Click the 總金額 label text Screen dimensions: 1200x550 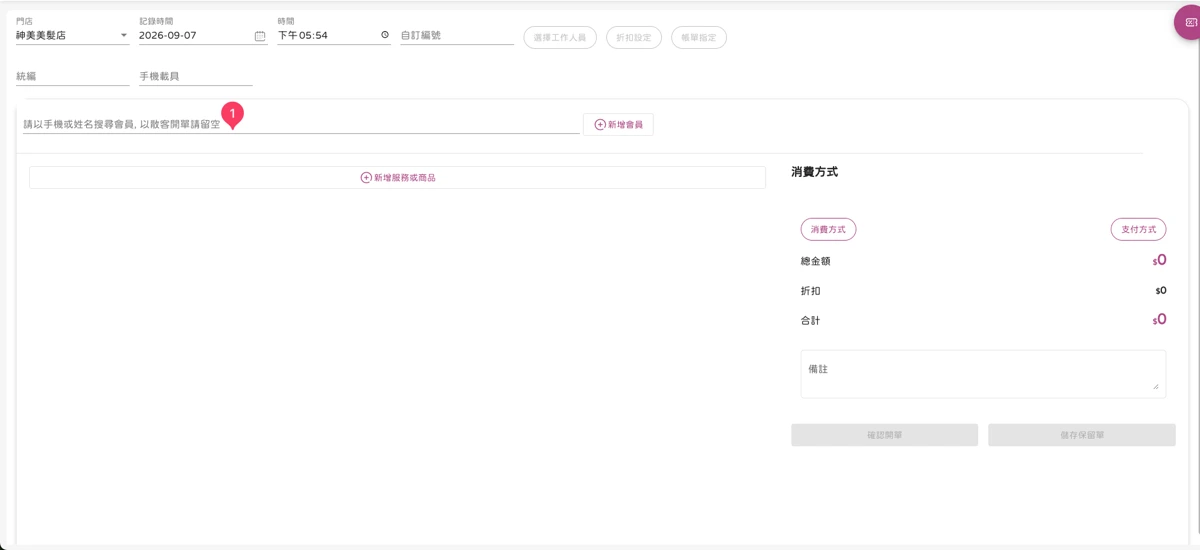(815, 261)
